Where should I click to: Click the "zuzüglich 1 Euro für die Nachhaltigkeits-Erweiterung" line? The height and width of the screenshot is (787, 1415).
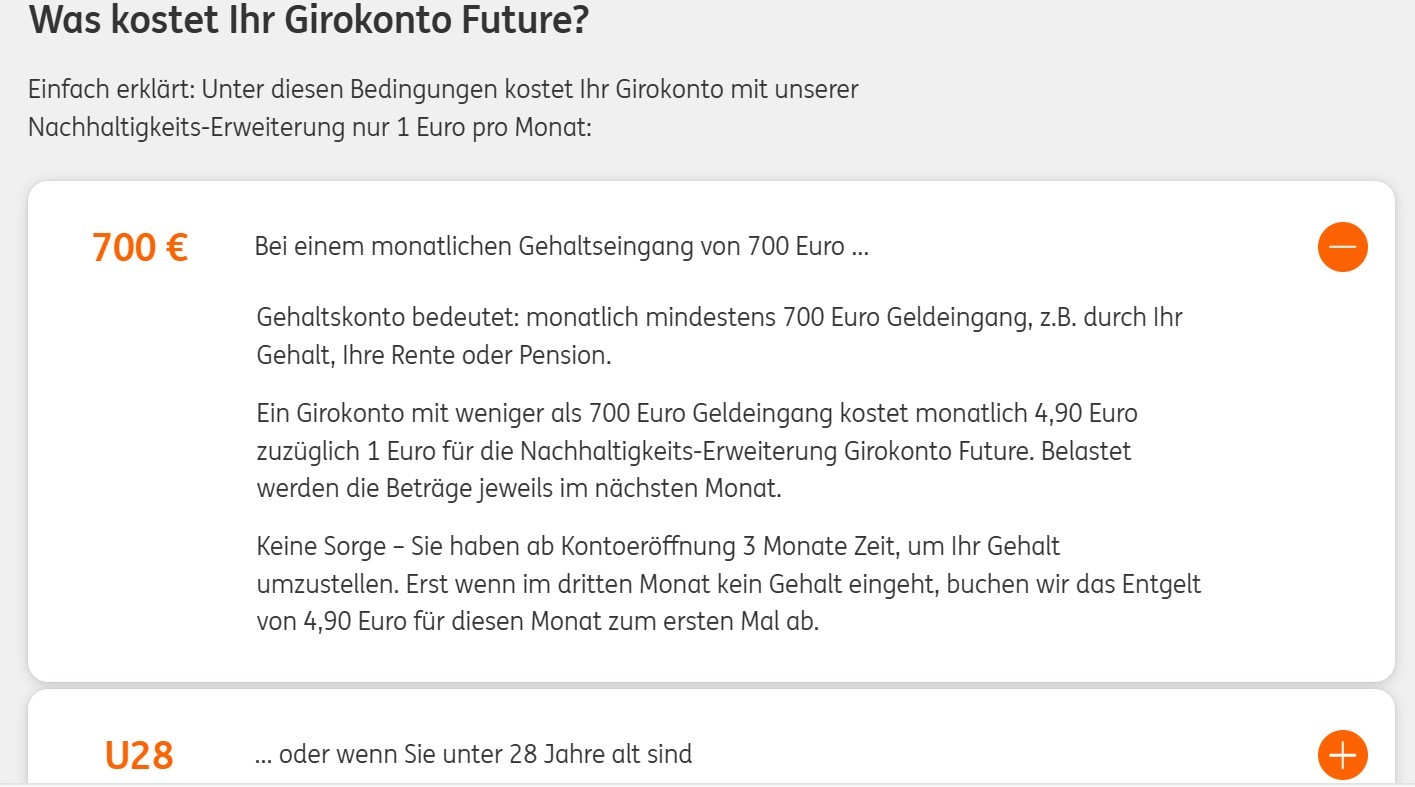coord(694,451)
